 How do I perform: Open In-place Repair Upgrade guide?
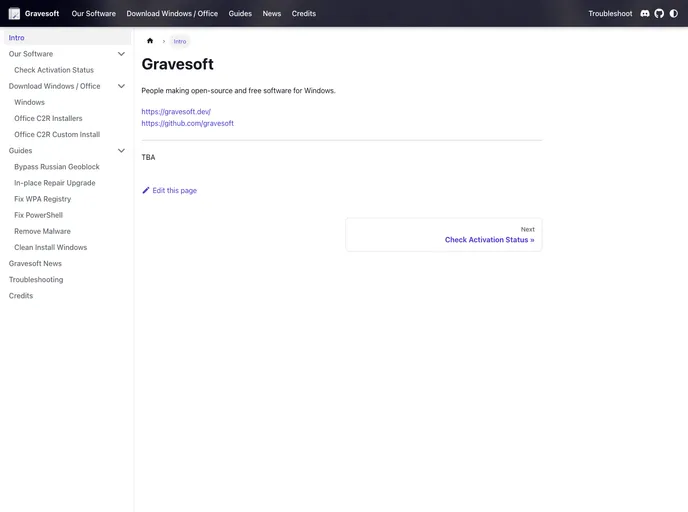(54, 183)
